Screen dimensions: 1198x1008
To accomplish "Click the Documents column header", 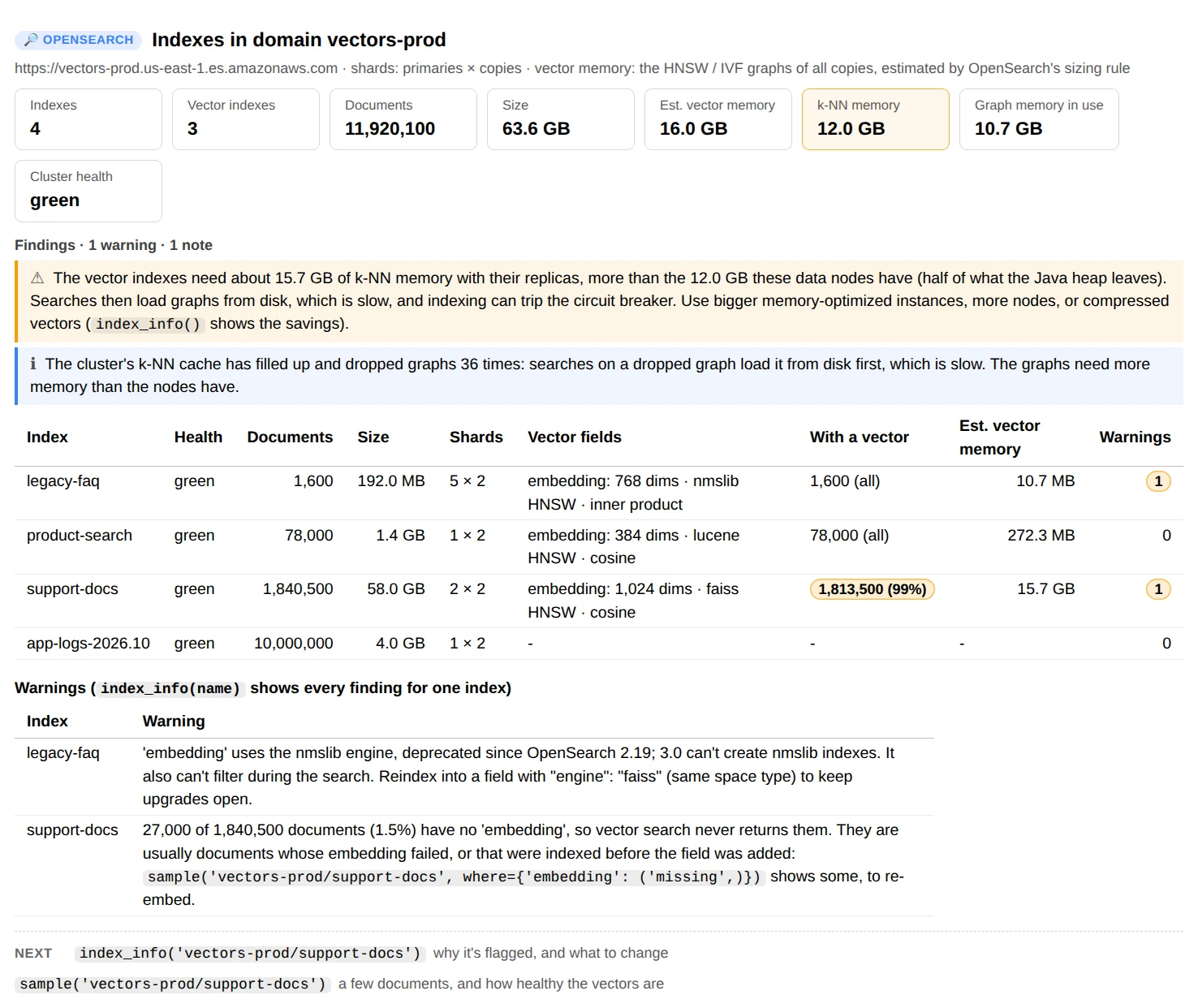I will tap(290, 437).
